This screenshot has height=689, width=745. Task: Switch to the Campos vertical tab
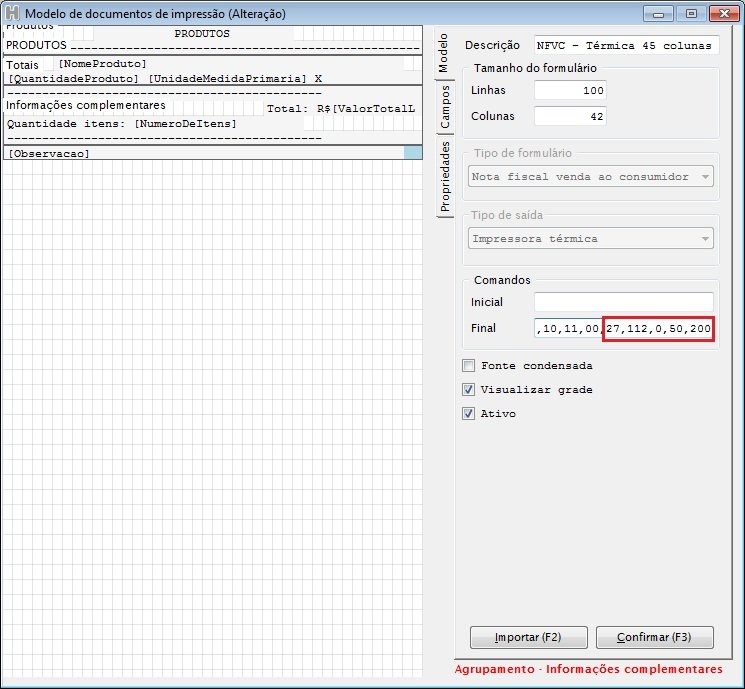(x=446, y=107)
